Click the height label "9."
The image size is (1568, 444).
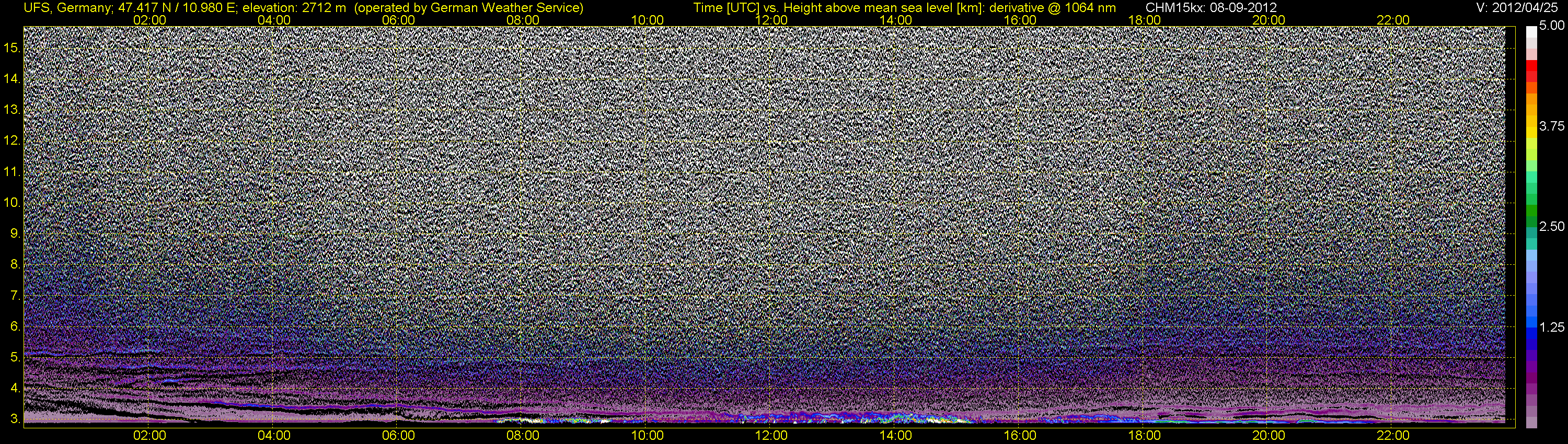click(x=16, y=233)
